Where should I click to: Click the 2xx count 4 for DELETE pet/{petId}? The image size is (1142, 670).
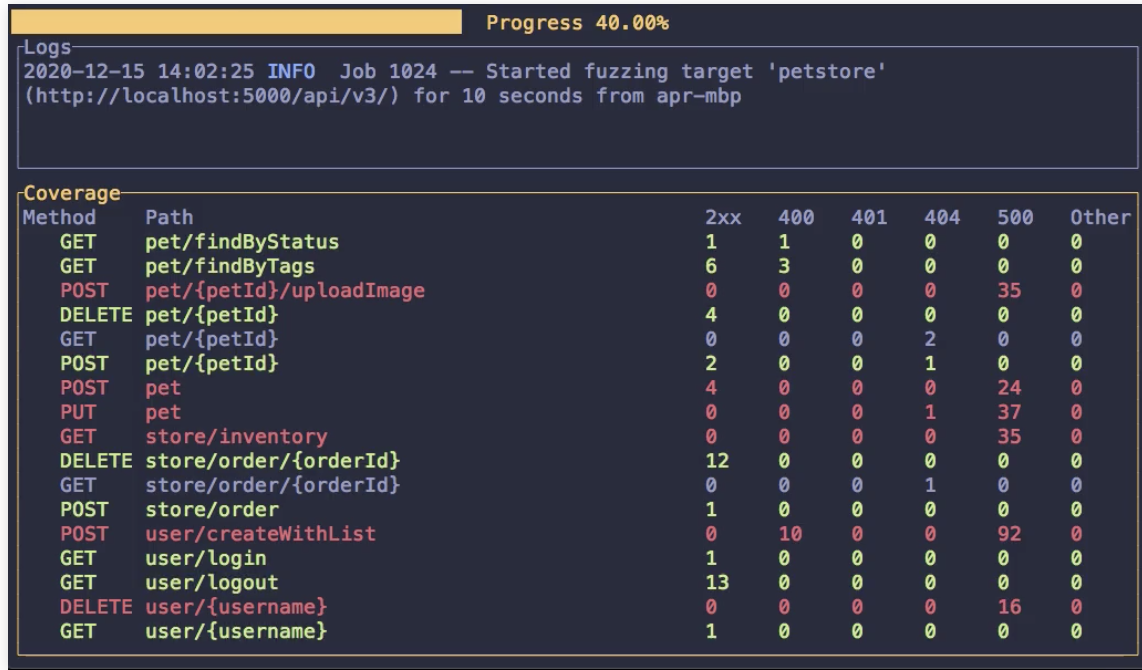pos(711,315)
